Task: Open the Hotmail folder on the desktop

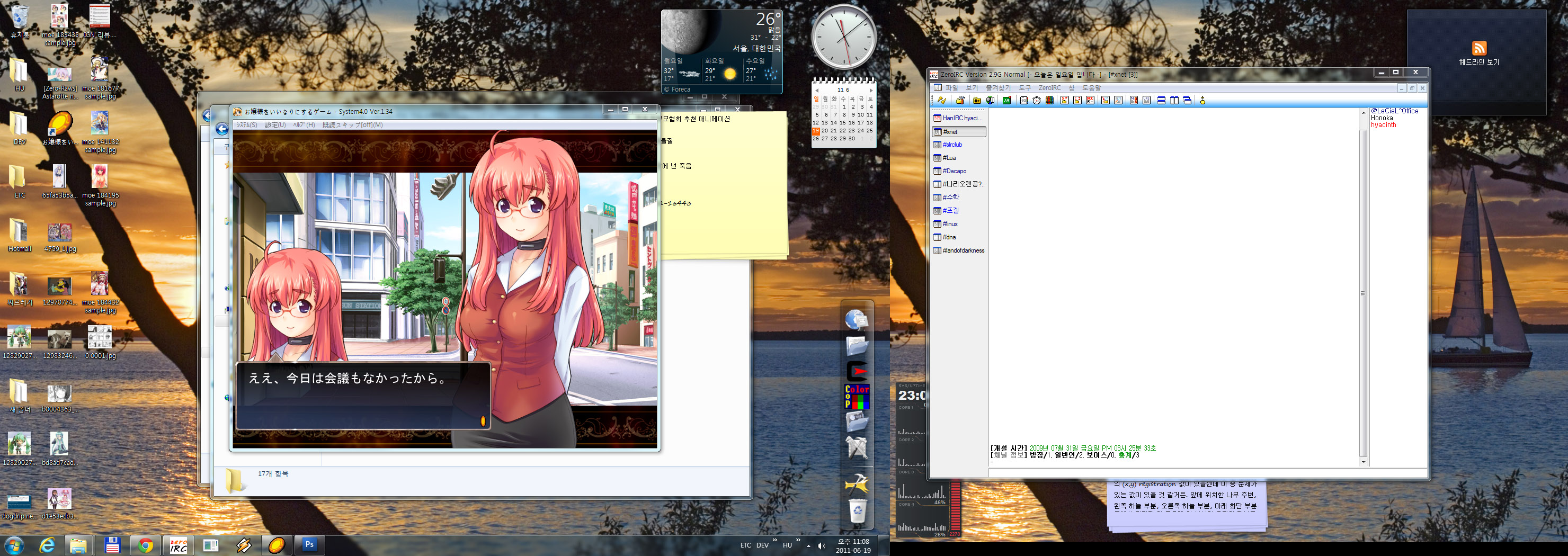Action: coord(20,235)
